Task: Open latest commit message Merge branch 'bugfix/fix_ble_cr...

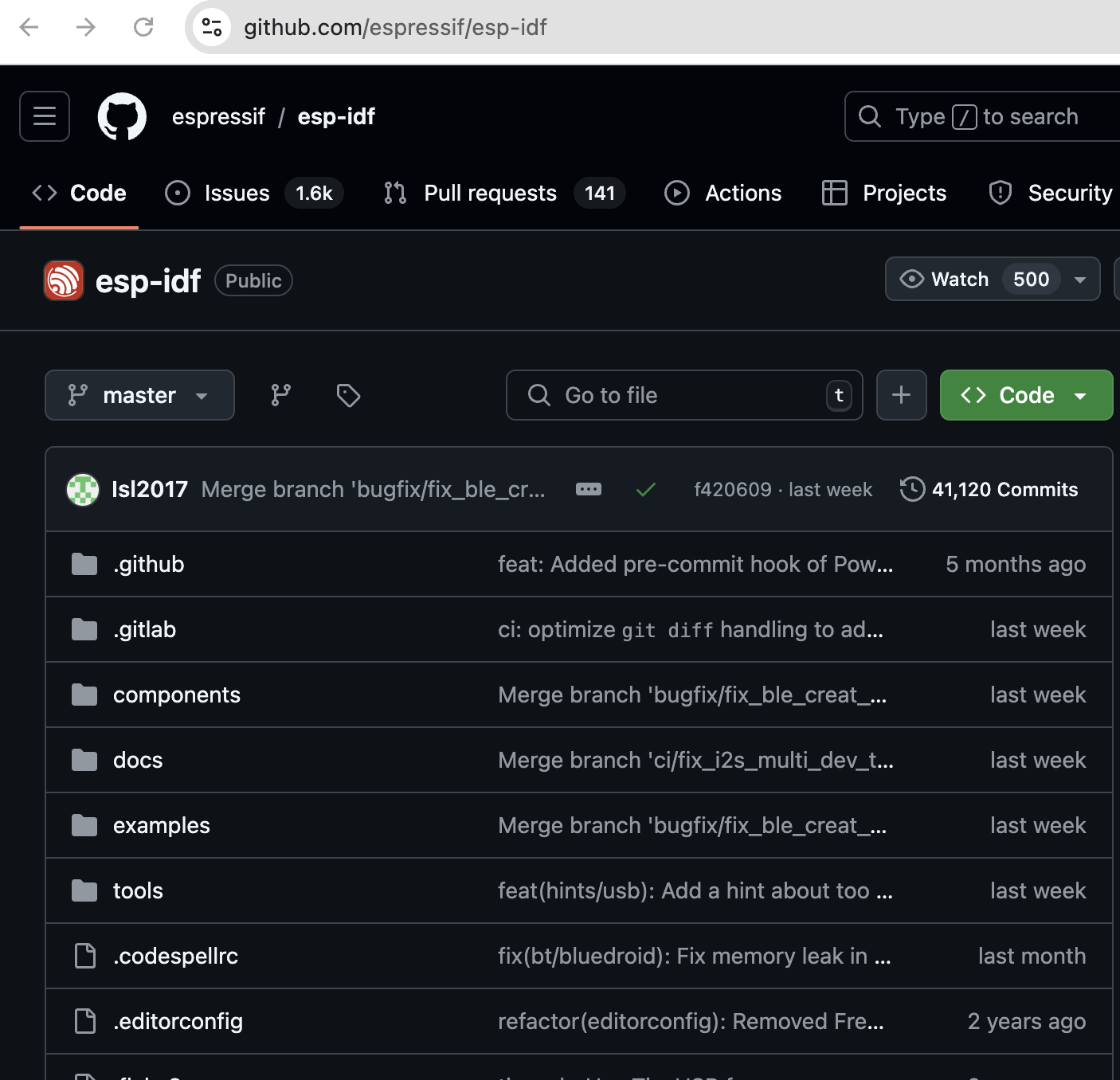Action: point(373,489)
